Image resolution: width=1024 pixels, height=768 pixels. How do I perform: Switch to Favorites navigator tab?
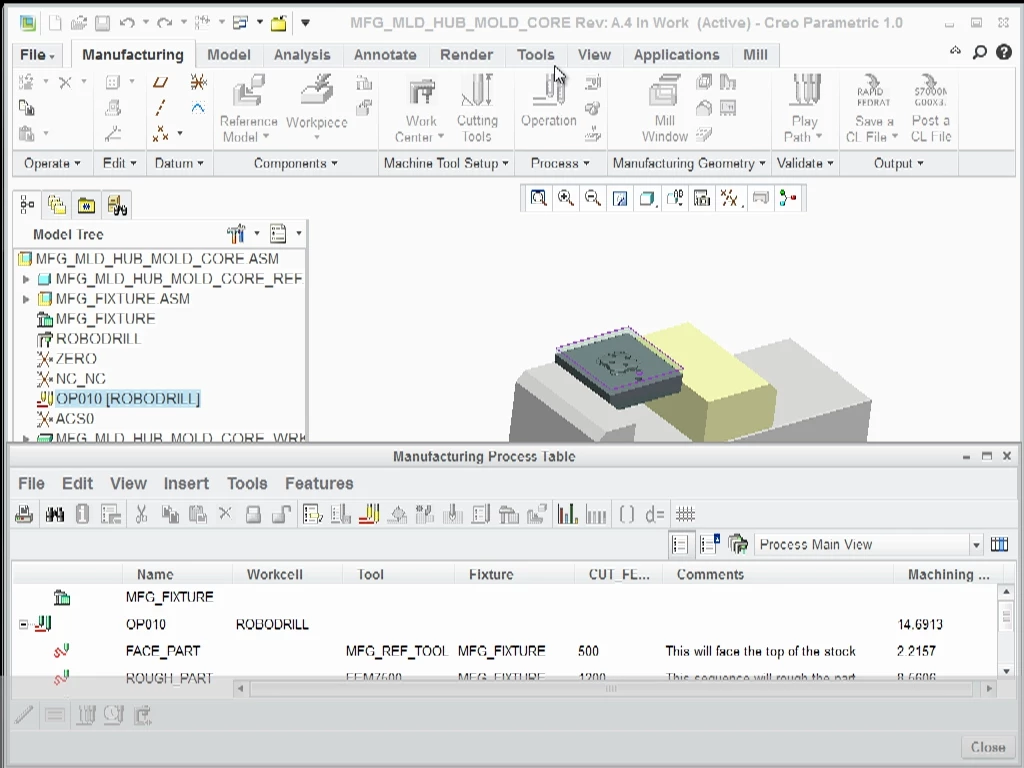[x=86, y=206]
